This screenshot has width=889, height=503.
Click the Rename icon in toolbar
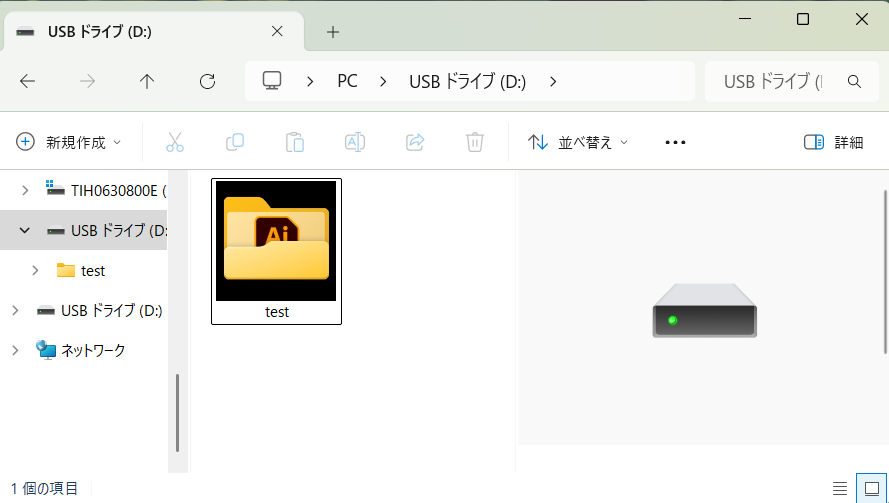click(x=355, y=142)
